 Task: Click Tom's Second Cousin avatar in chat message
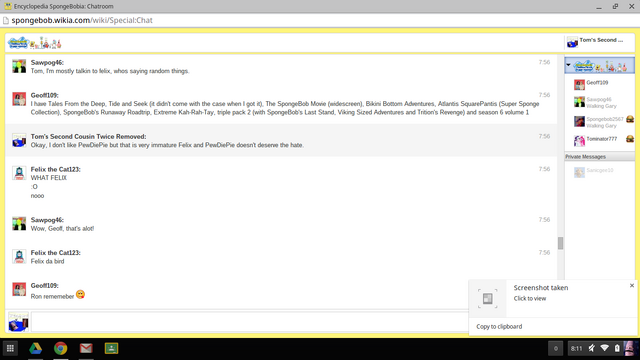(x=19, y=140)
